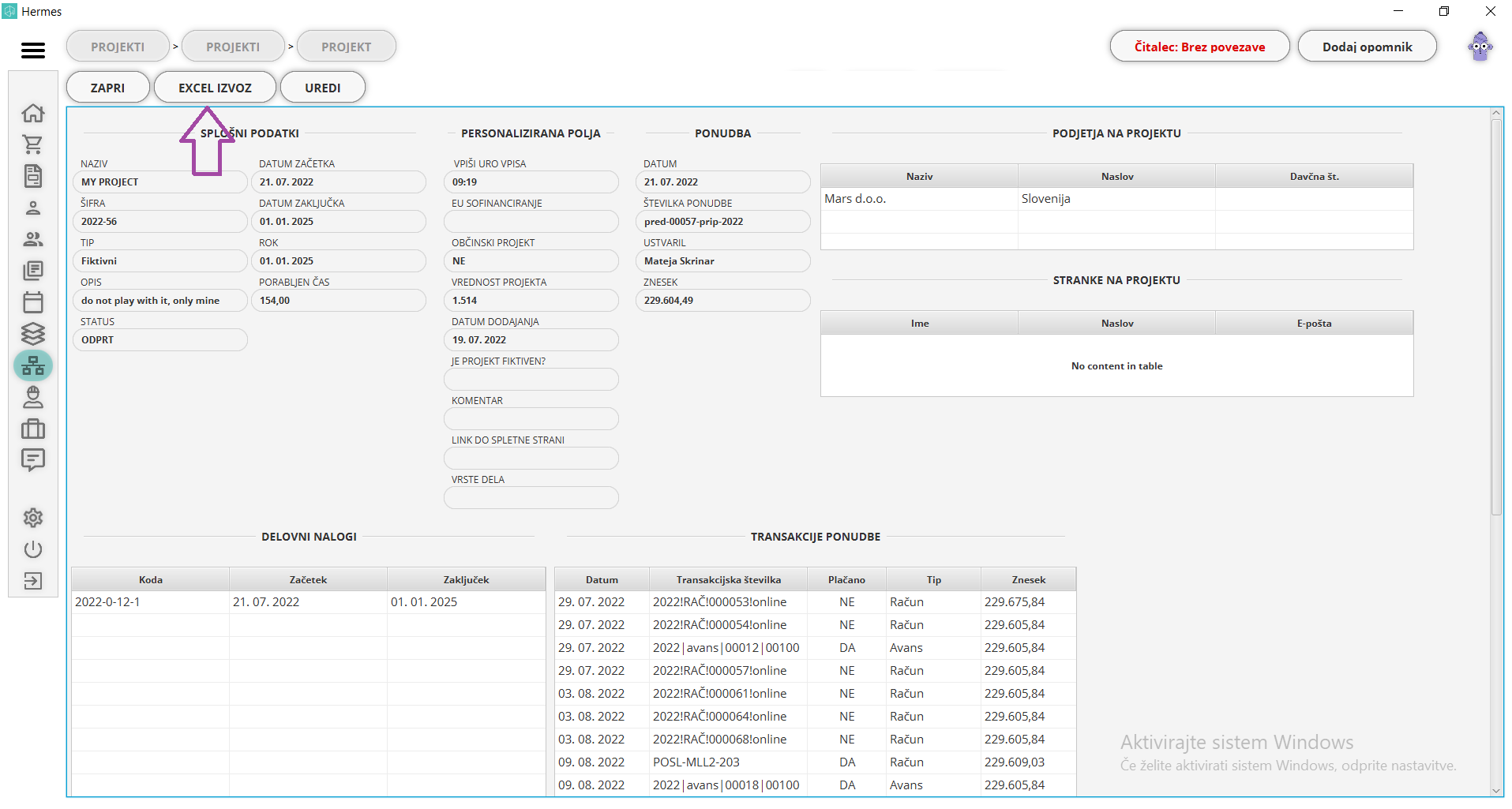Select company row Mars d.o.o.

point(1116,199)
